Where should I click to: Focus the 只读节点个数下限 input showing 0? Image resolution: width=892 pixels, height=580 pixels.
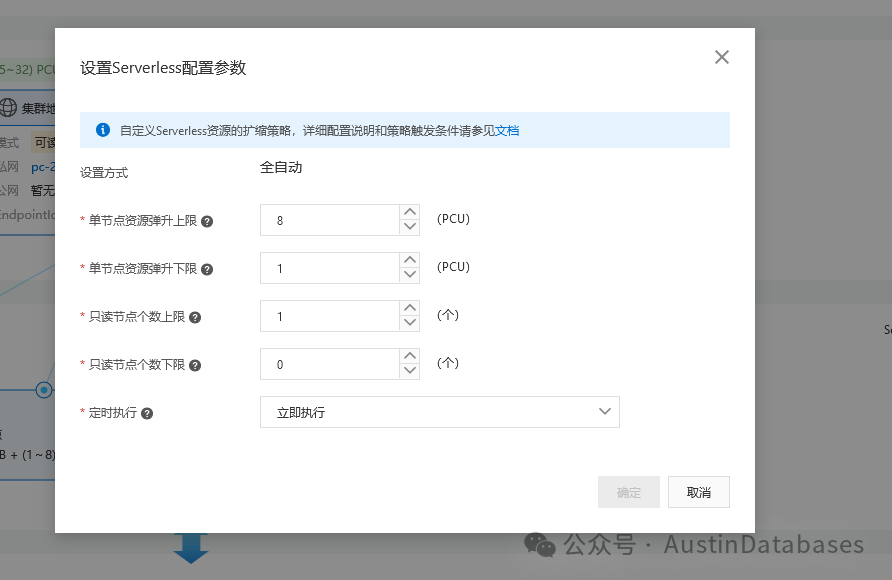(330, 364)
